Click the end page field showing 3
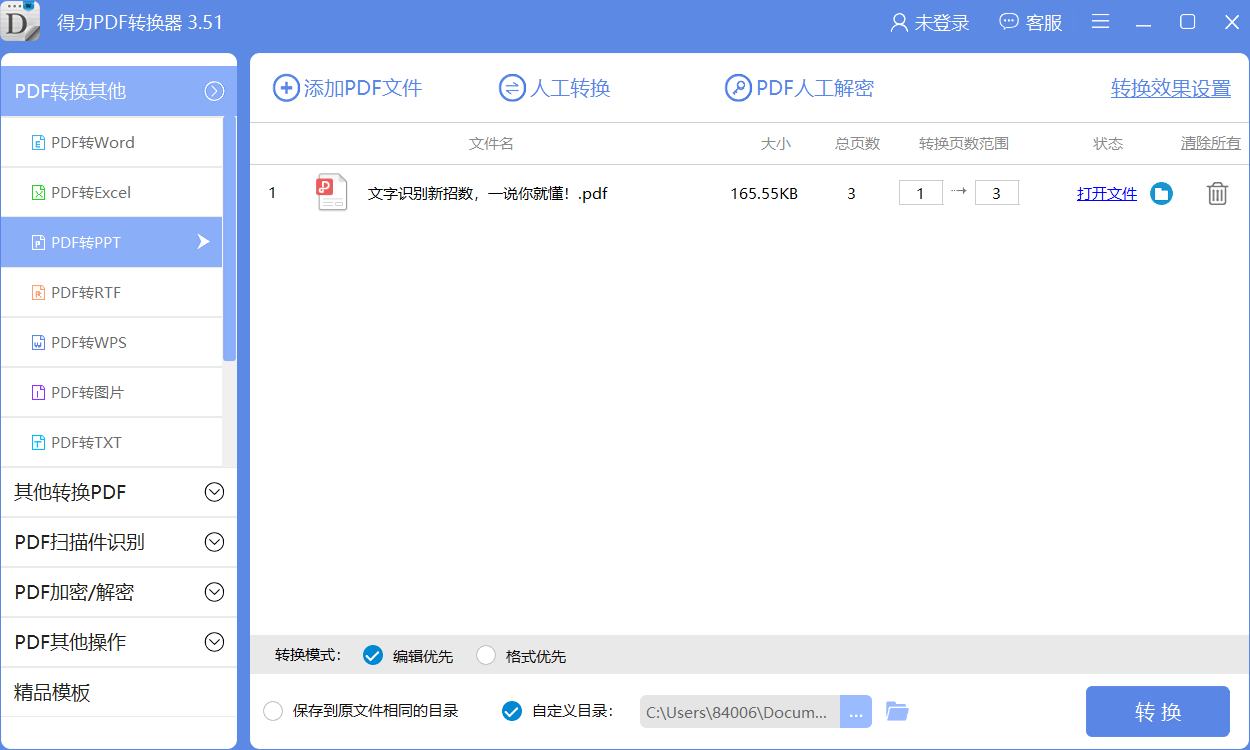 click(x=997, y=193)
